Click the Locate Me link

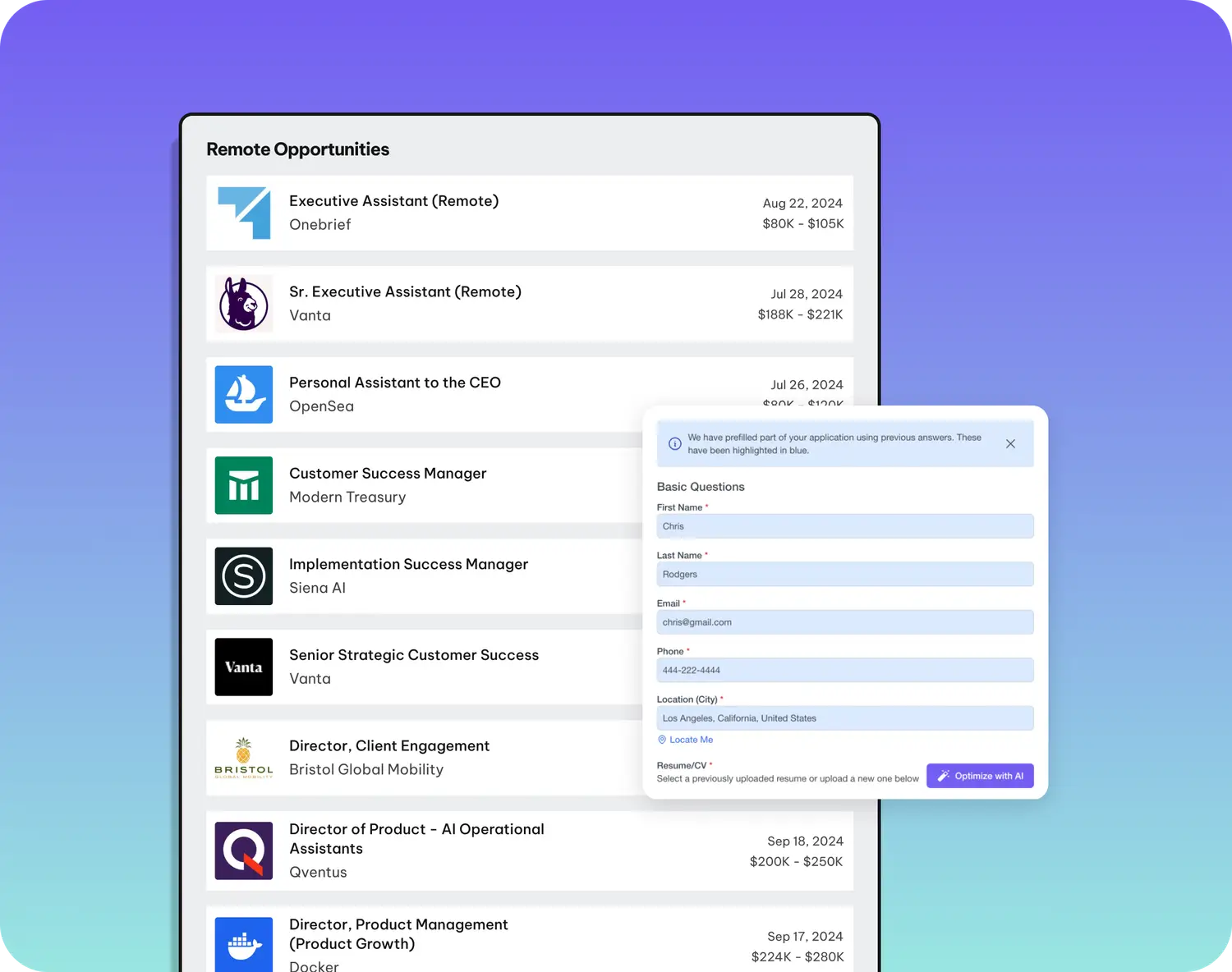[x=690, y=740]
